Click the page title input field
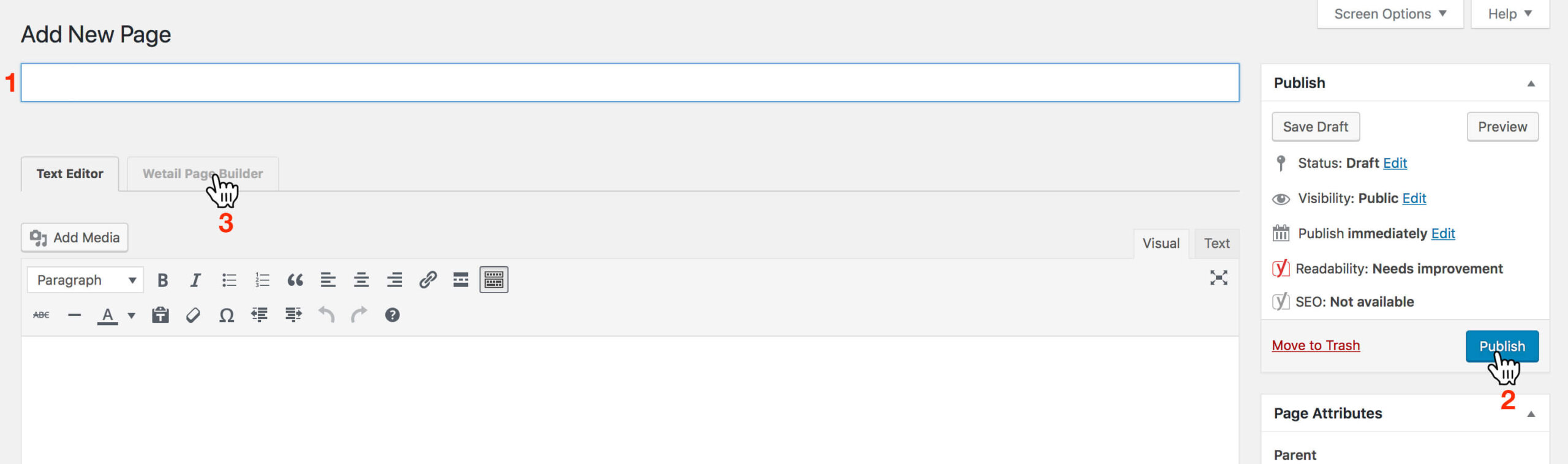 (630, 83)
